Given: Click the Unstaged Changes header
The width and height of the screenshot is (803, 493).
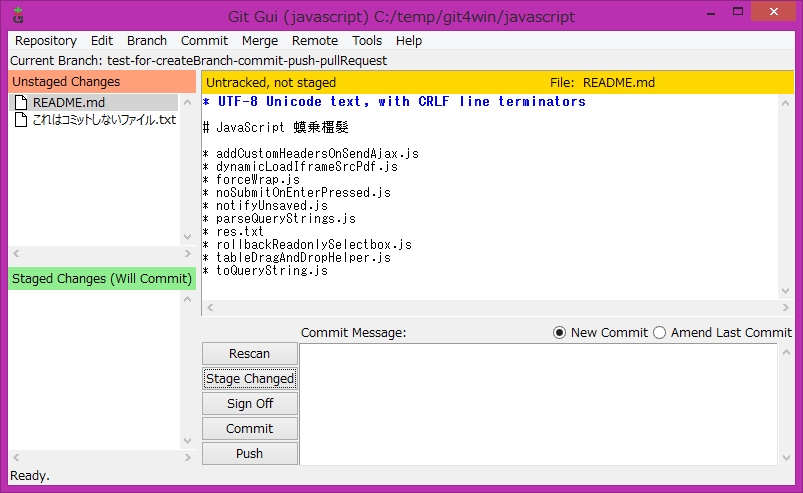Looking at the screenshot, I should (x=102, y=82).
